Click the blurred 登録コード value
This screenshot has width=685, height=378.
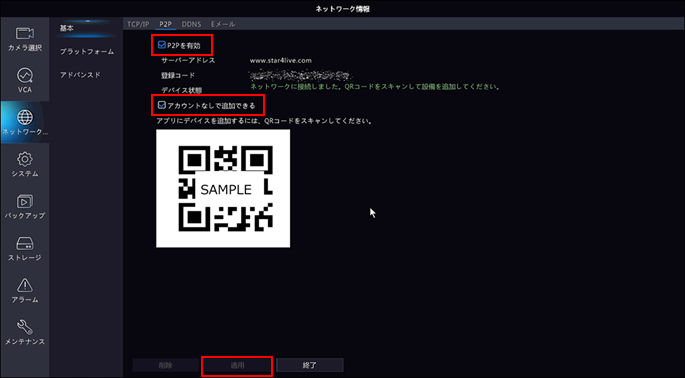pos(300,75)
